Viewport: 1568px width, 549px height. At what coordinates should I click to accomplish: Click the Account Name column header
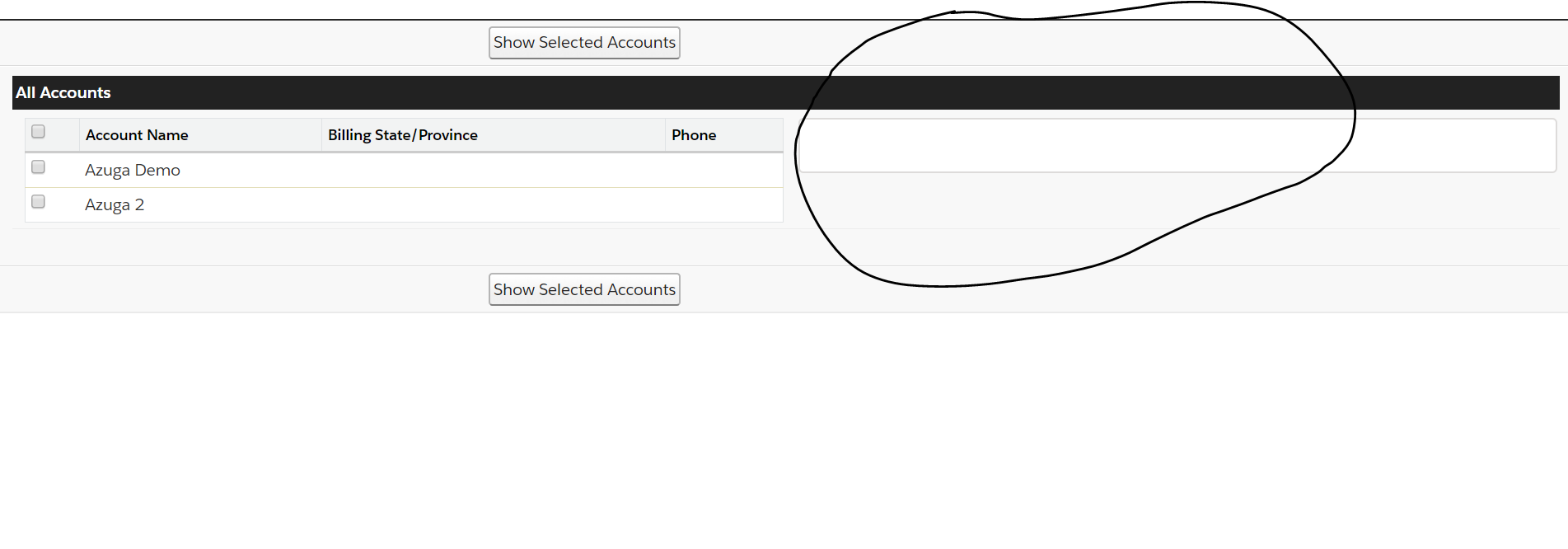(x=137, y=135)
